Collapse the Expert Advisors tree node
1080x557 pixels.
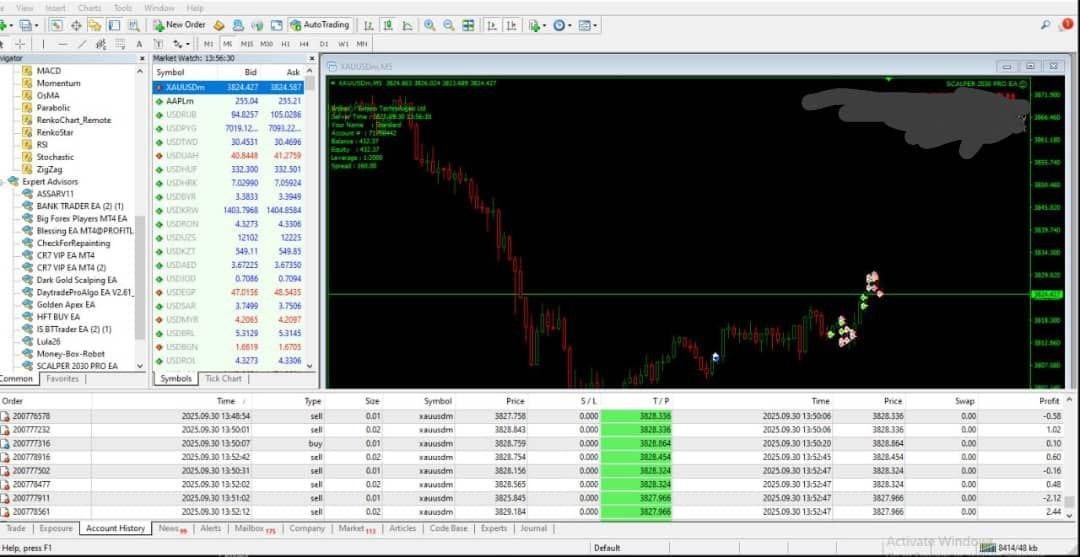click(3, 182)
